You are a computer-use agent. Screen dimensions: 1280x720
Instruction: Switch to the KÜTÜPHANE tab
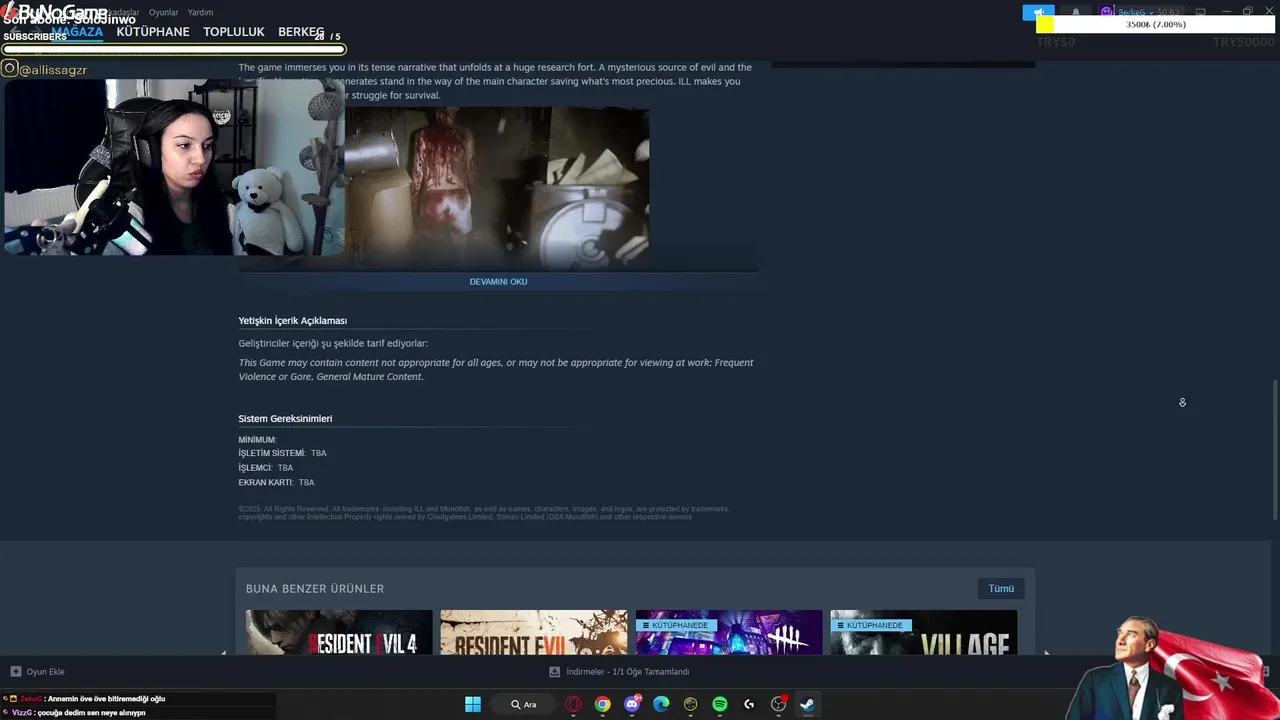153,32
